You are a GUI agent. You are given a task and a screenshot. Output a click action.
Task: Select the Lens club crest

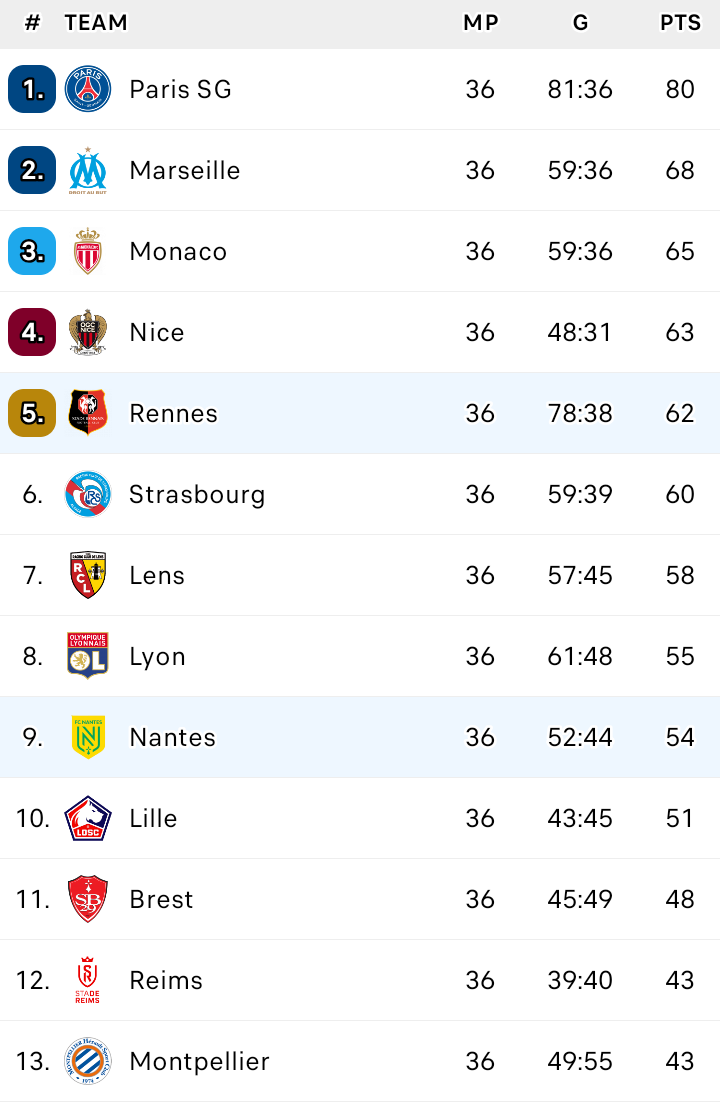pos(88,575)
